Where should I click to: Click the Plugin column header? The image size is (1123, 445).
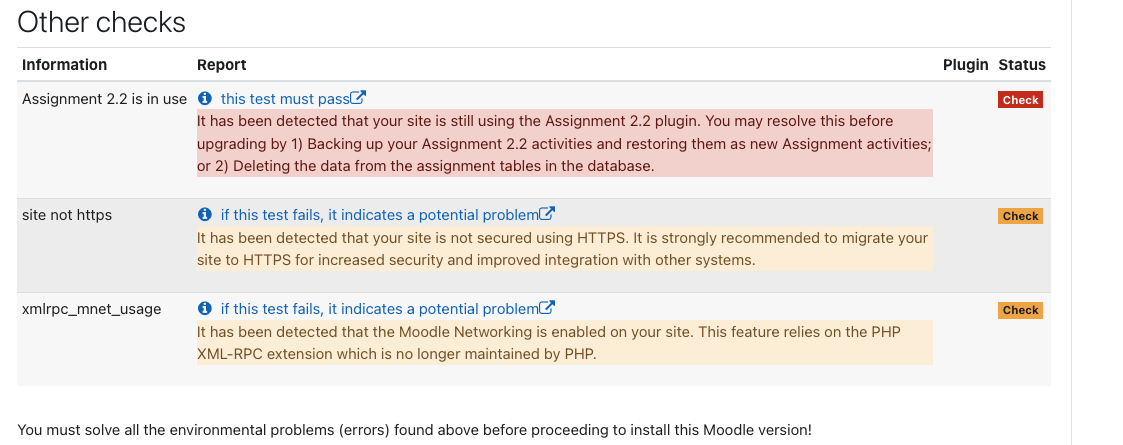[965, 64]
